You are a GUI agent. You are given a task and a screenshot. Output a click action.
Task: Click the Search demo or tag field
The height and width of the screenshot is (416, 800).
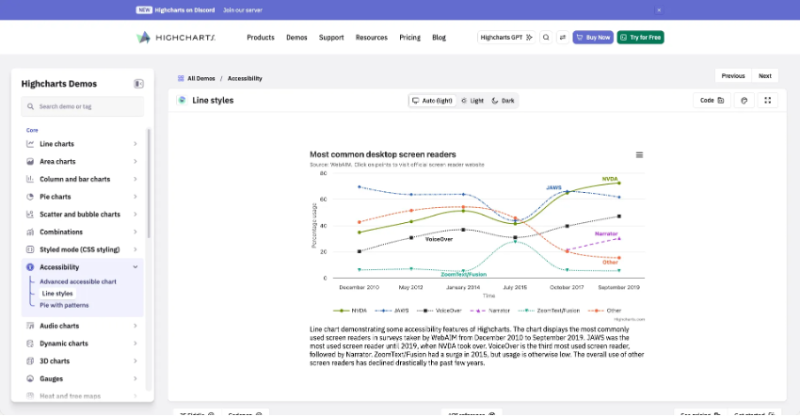point(85,106)
